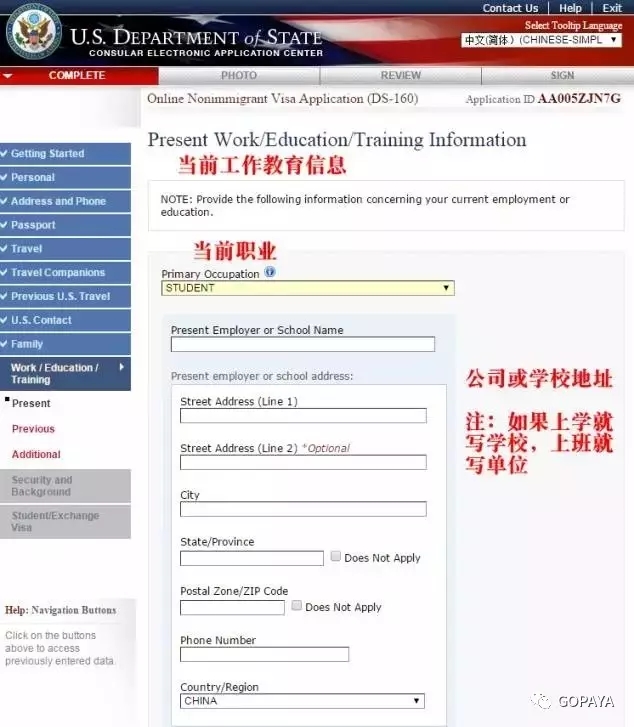This screenshot has height=727, width=634.
Task: Open the Getting Started section
Action: click(x=65, y=153)
